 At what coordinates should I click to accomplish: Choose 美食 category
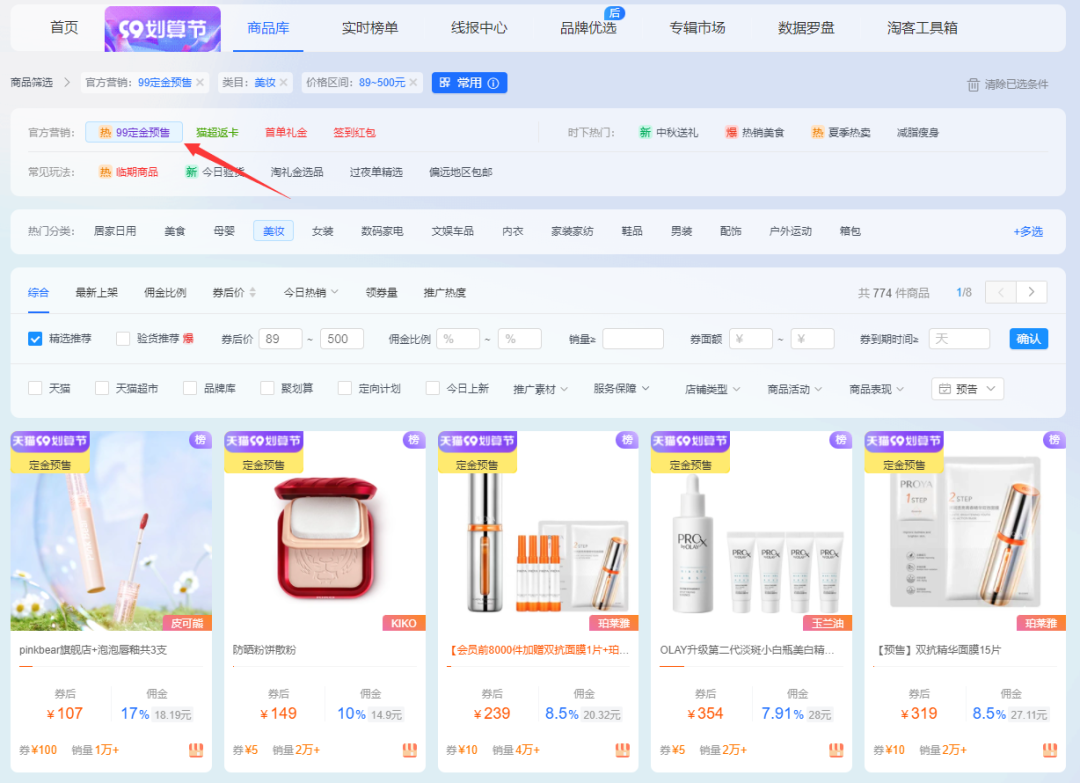(175, 231)
